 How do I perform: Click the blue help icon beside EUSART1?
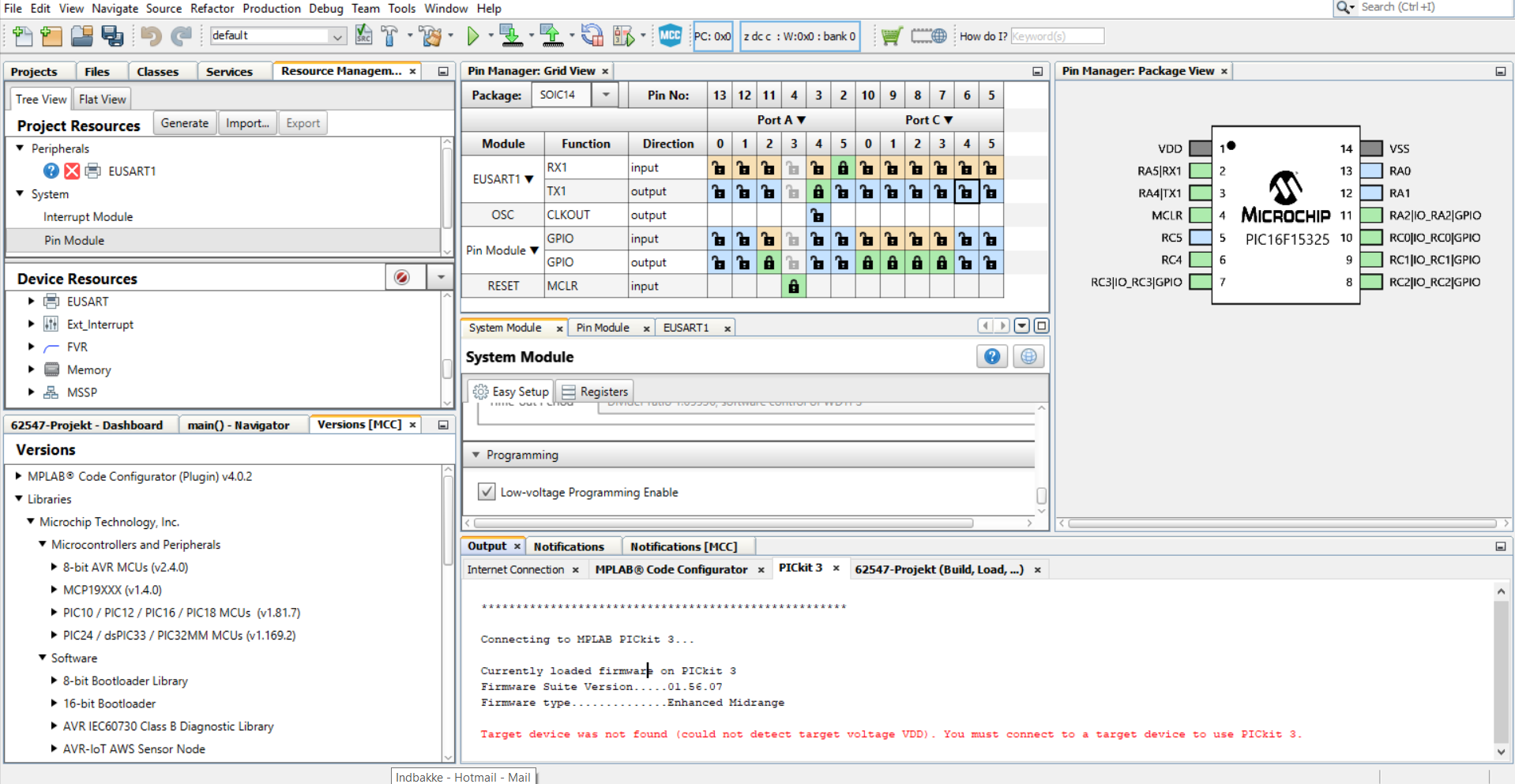coord(51,171)
